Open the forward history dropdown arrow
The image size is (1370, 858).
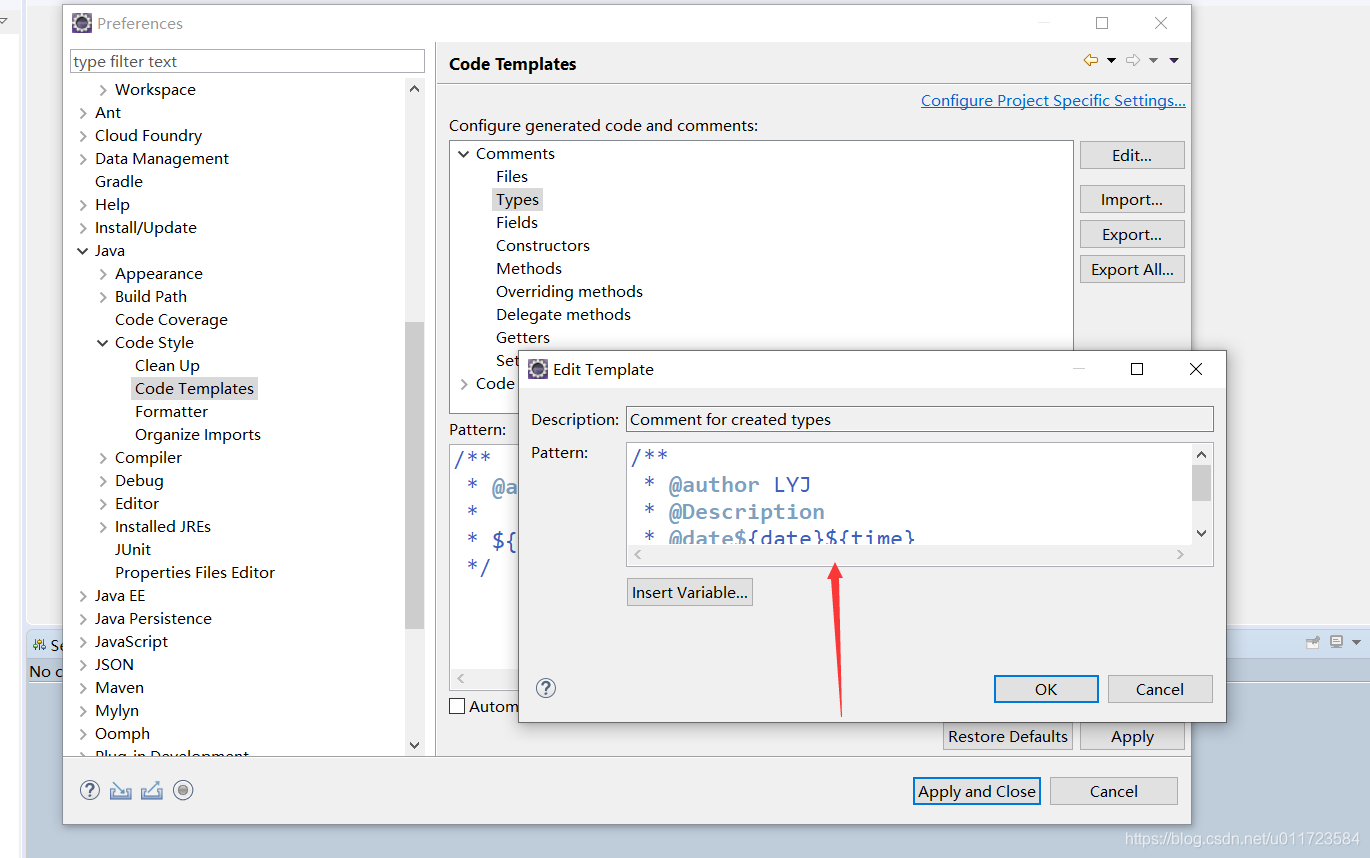tap(1153, 61)
